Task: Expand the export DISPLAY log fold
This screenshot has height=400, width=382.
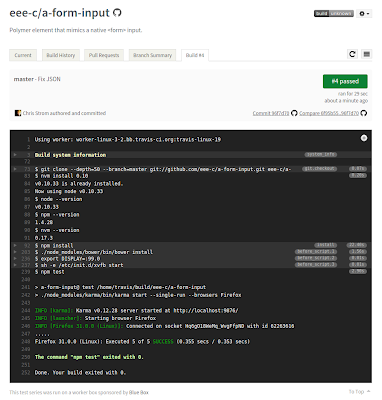Action: [15, 259]
